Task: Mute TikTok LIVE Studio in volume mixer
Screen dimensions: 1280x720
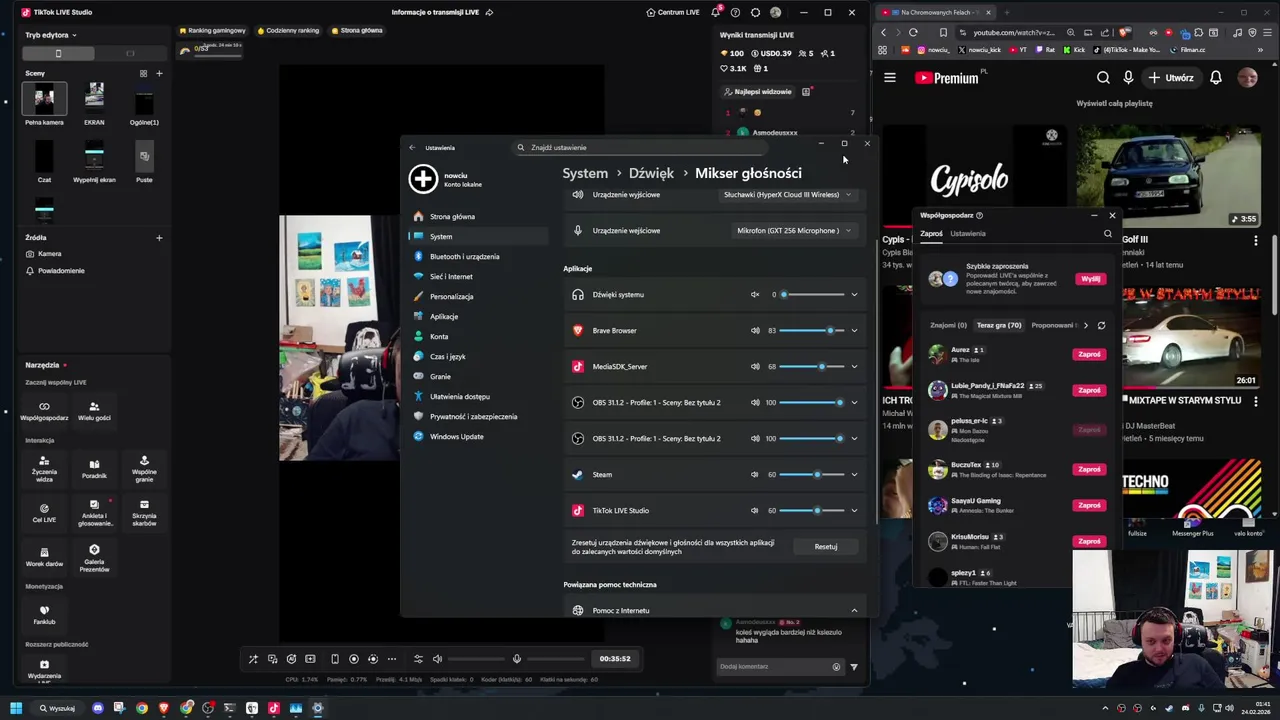Action: pyautogui.click(x=755, y=511)
